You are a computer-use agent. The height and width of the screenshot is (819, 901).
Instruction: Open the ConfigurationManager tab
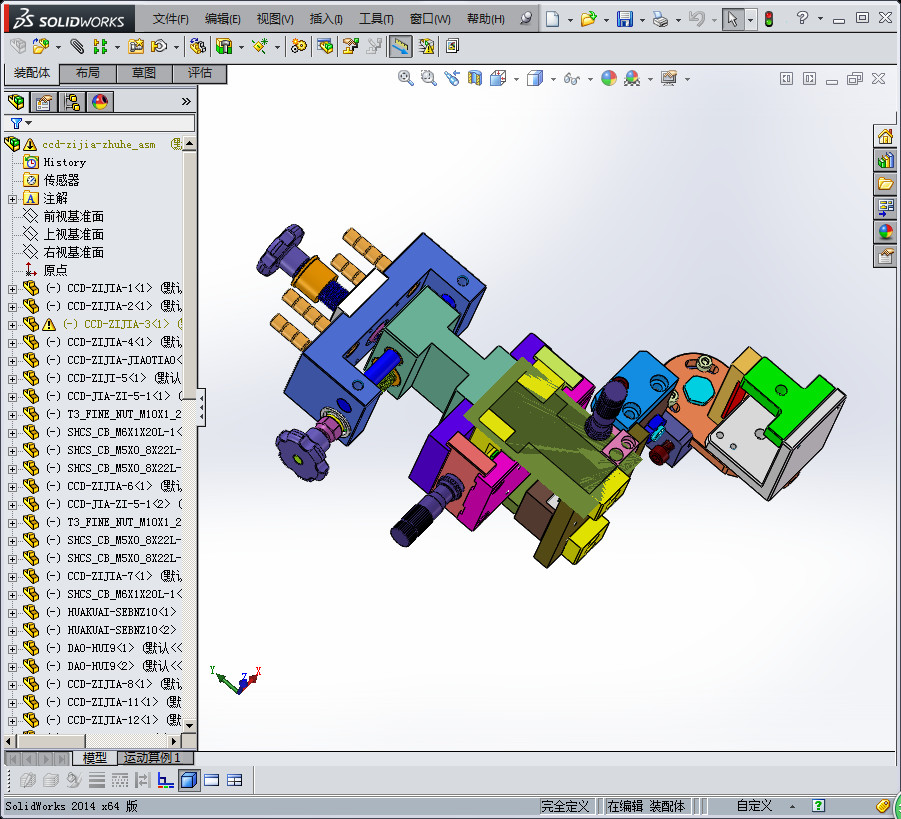tap(72, 102)
